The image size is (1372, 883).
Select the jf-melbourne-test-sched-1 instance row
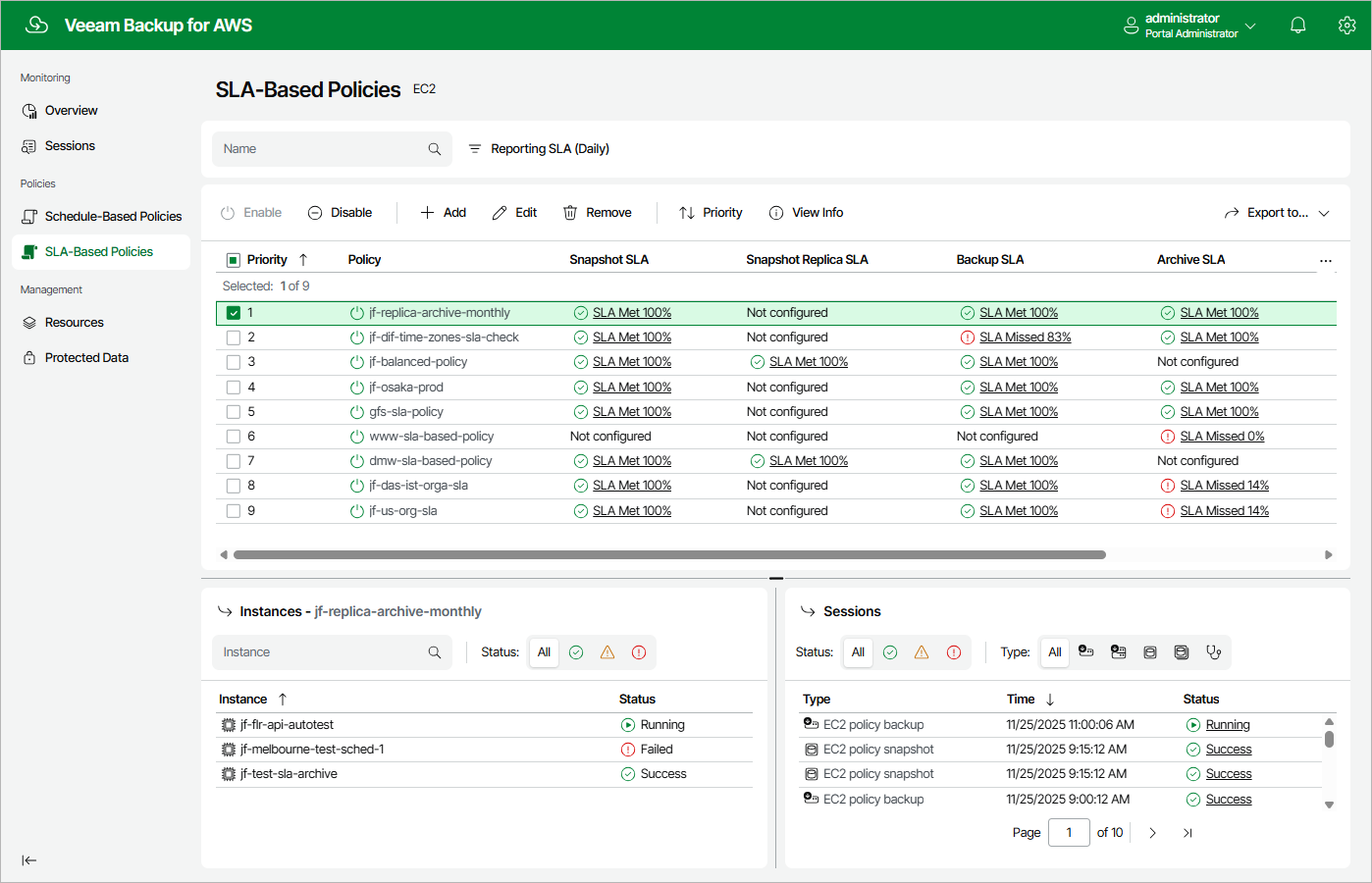coord(484,750)
